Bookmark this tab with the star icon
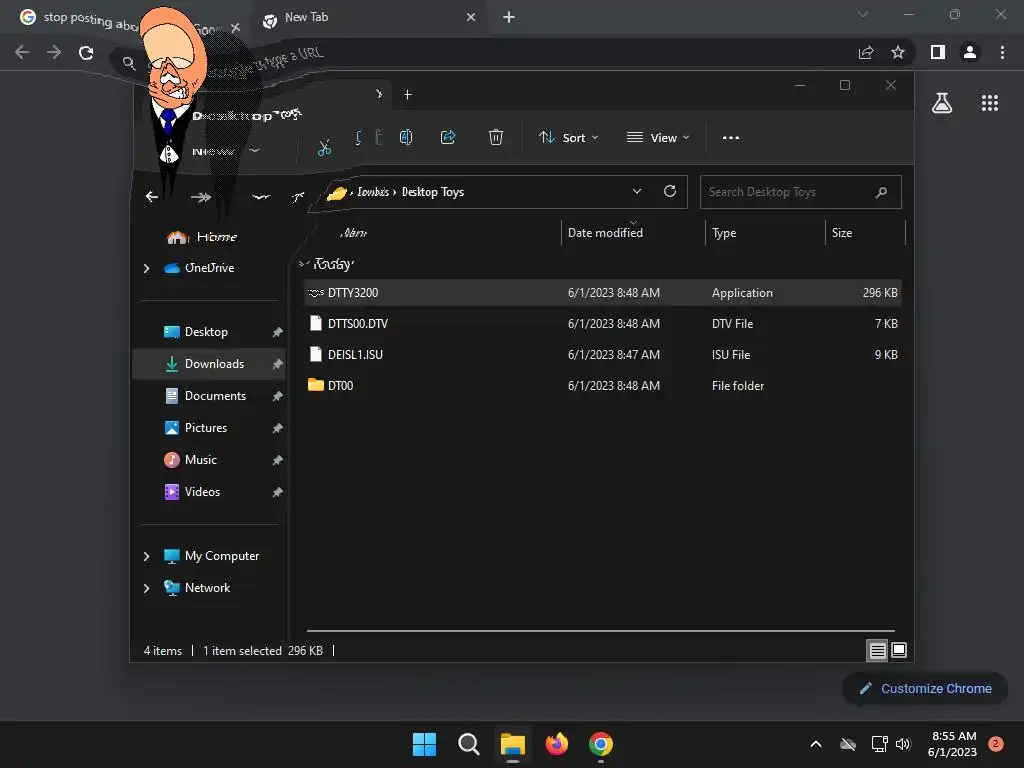The image size is (1024, 768). coord(898,52)
